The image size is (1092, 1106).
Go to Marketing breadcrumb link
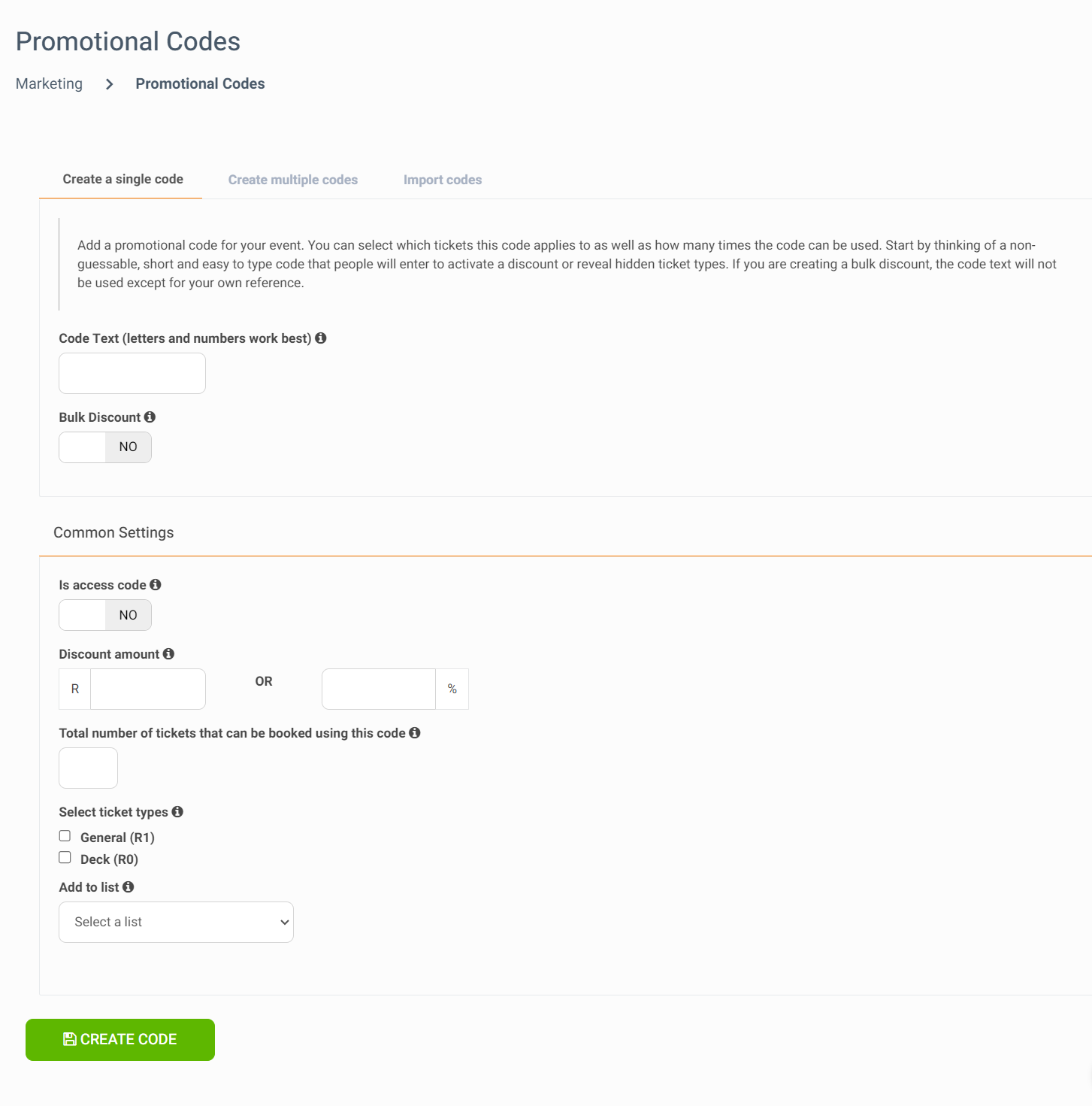coord(49,83)
